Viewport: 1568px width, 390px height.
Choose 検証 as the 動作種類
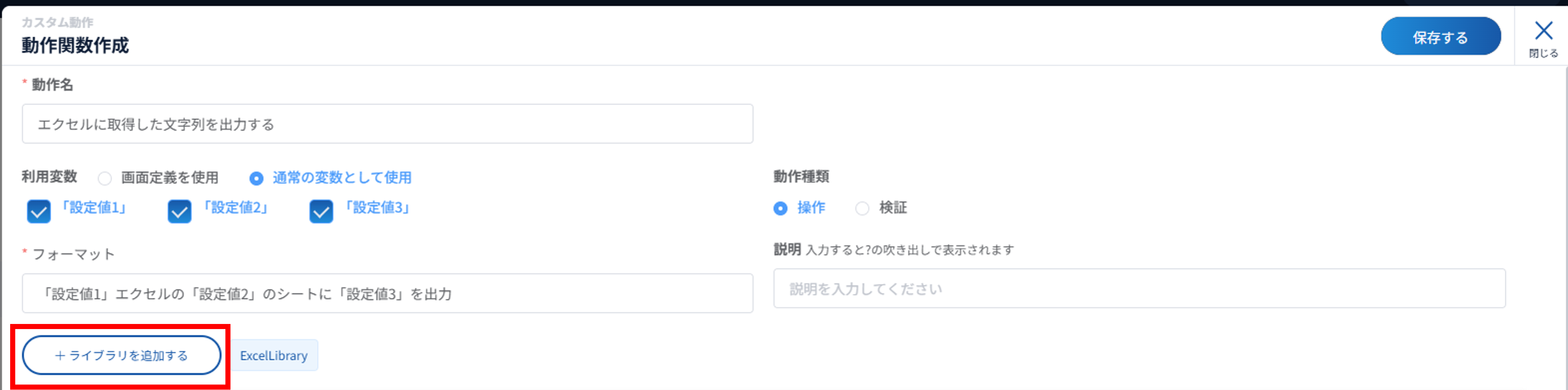(x=862, y=209)
